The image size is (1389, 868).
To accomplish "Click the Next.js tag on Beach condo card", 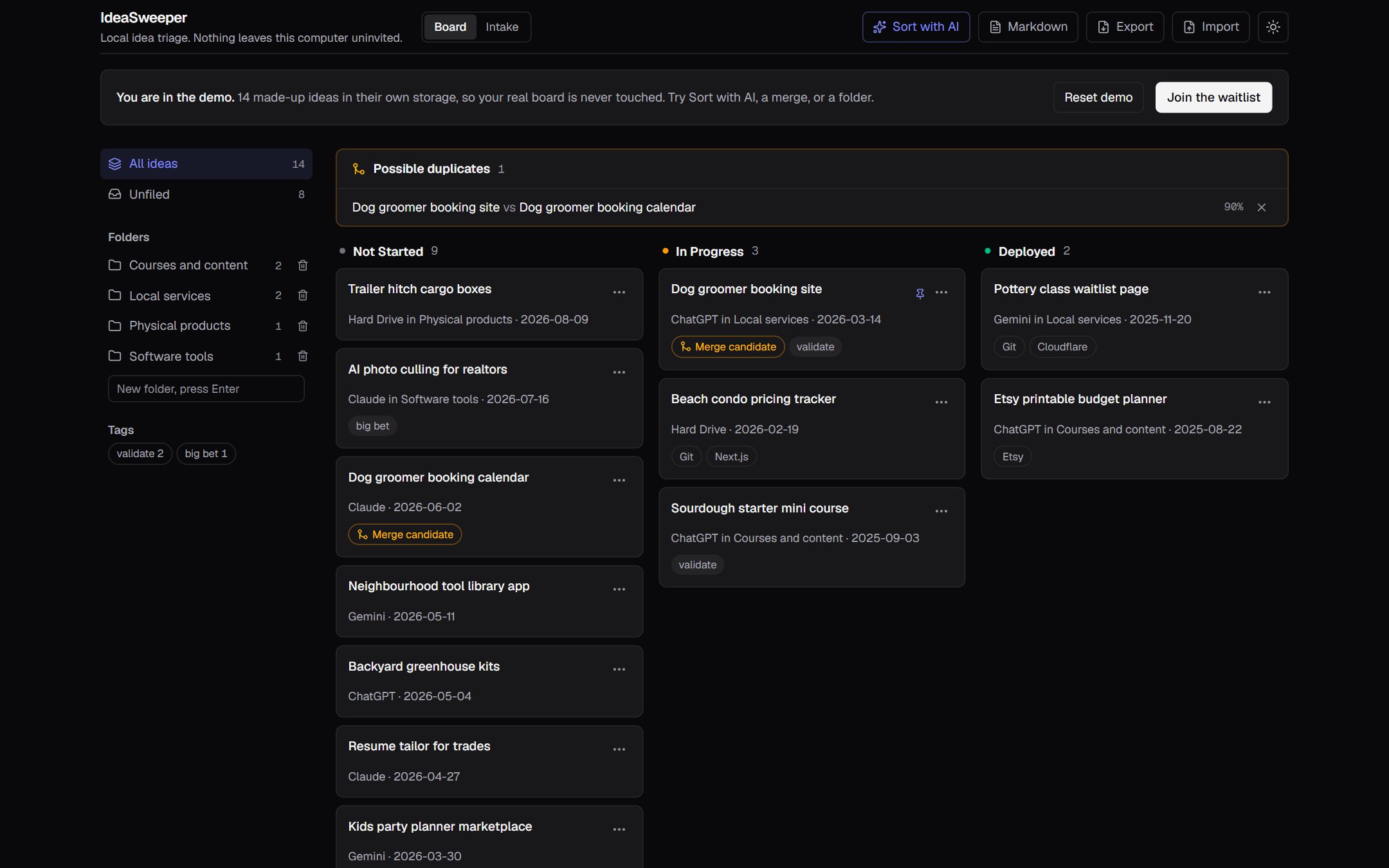I will 731,457.
